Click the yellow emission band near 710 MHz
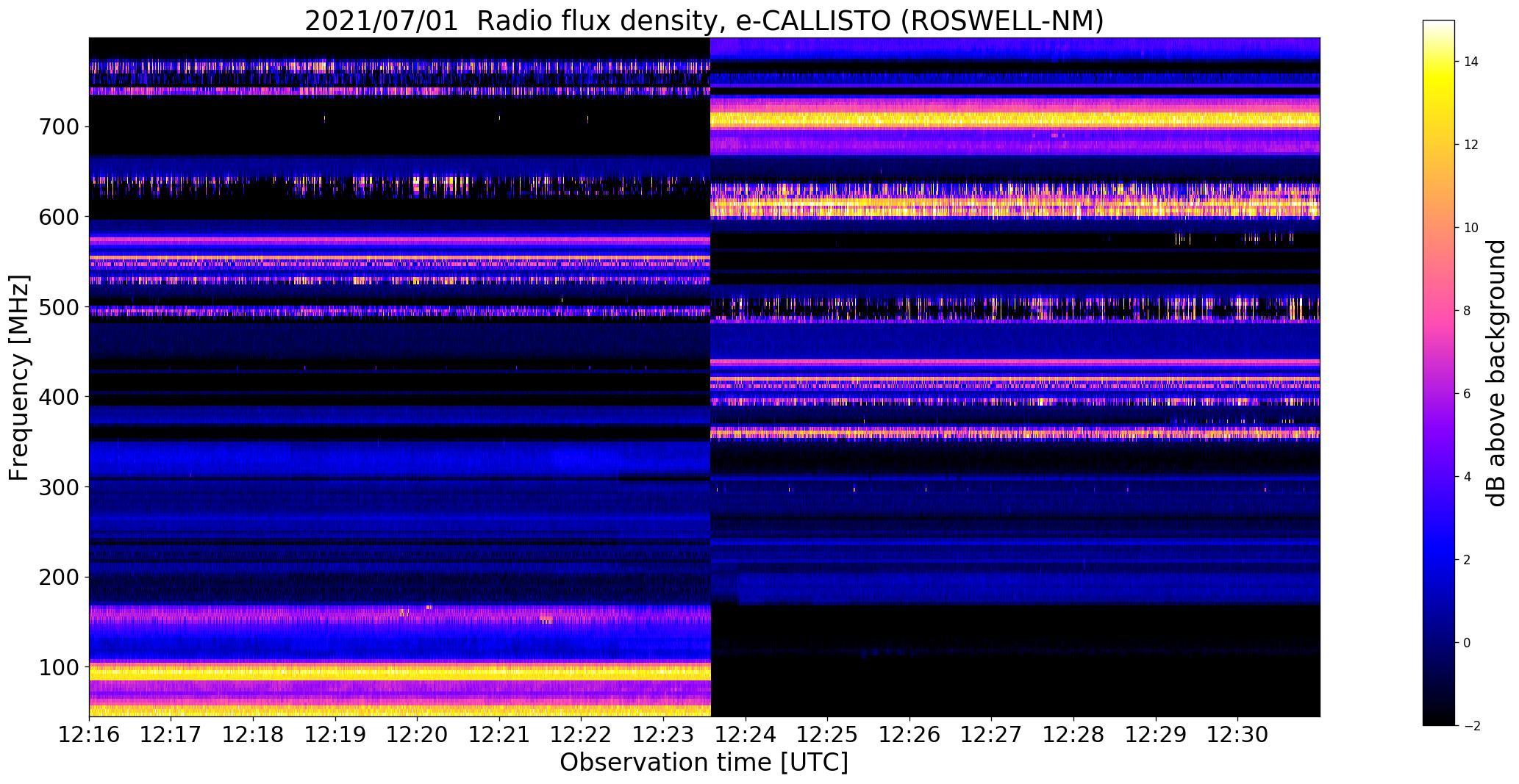Viewport: 1519px width, 784px height. point(1015,120)
